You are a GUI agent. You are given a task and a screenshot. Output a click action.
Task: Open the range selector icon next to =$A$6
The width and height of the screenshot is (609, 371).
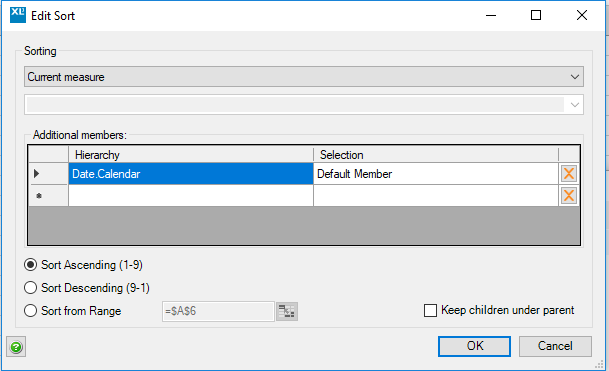point(287,311)
